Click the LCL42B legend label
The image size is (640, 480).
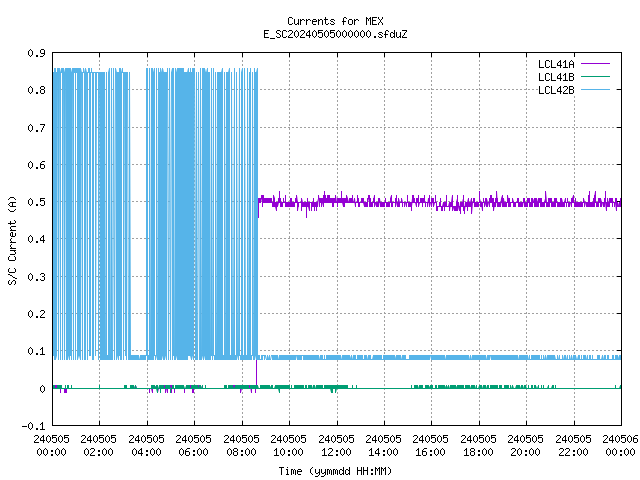(556, 90)
